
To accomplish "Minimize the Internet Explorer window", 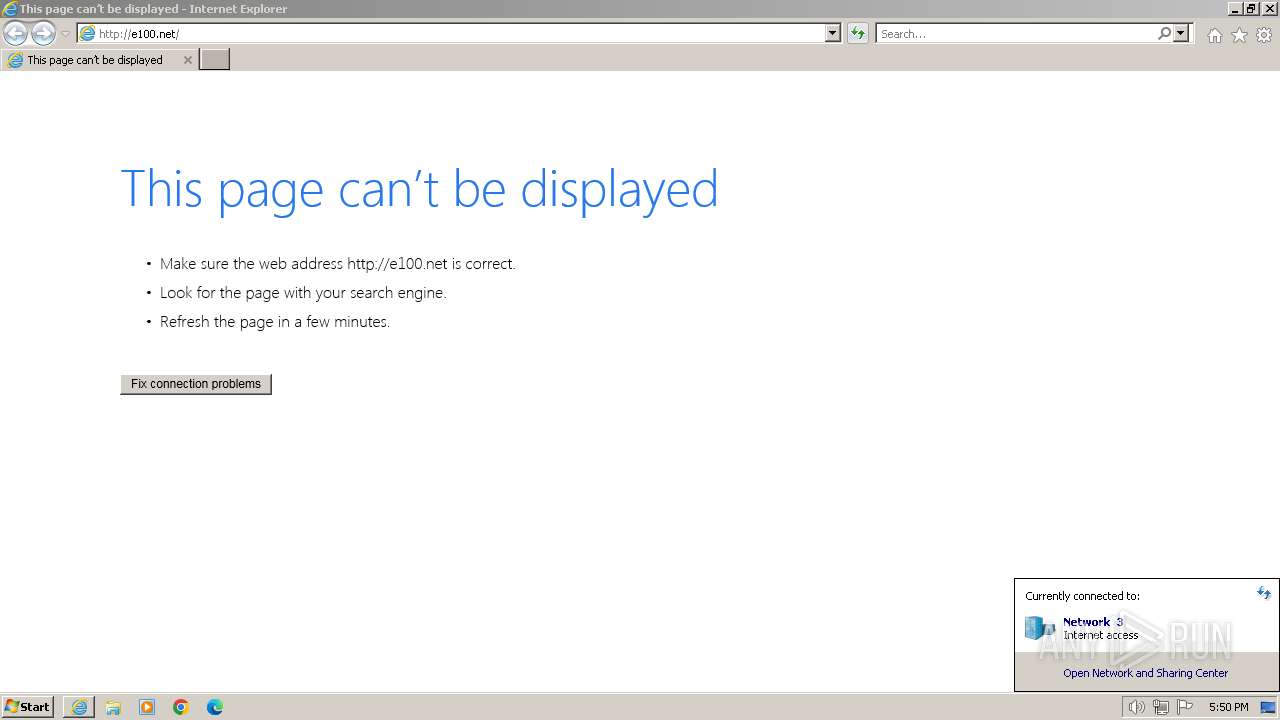I will point(1234,9).
